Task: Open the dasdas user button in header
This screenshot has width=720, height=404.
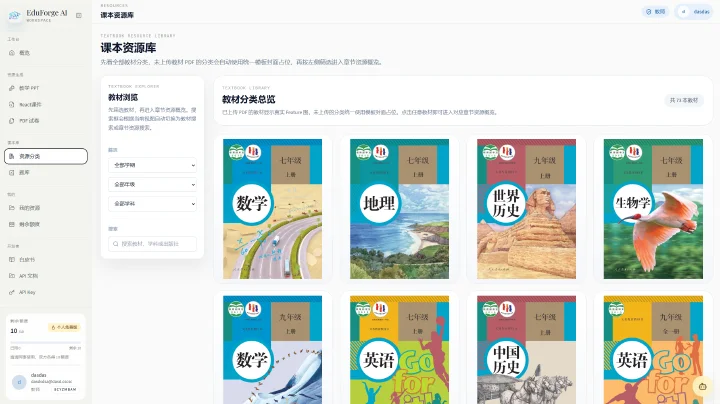Action: pos(694,12)
